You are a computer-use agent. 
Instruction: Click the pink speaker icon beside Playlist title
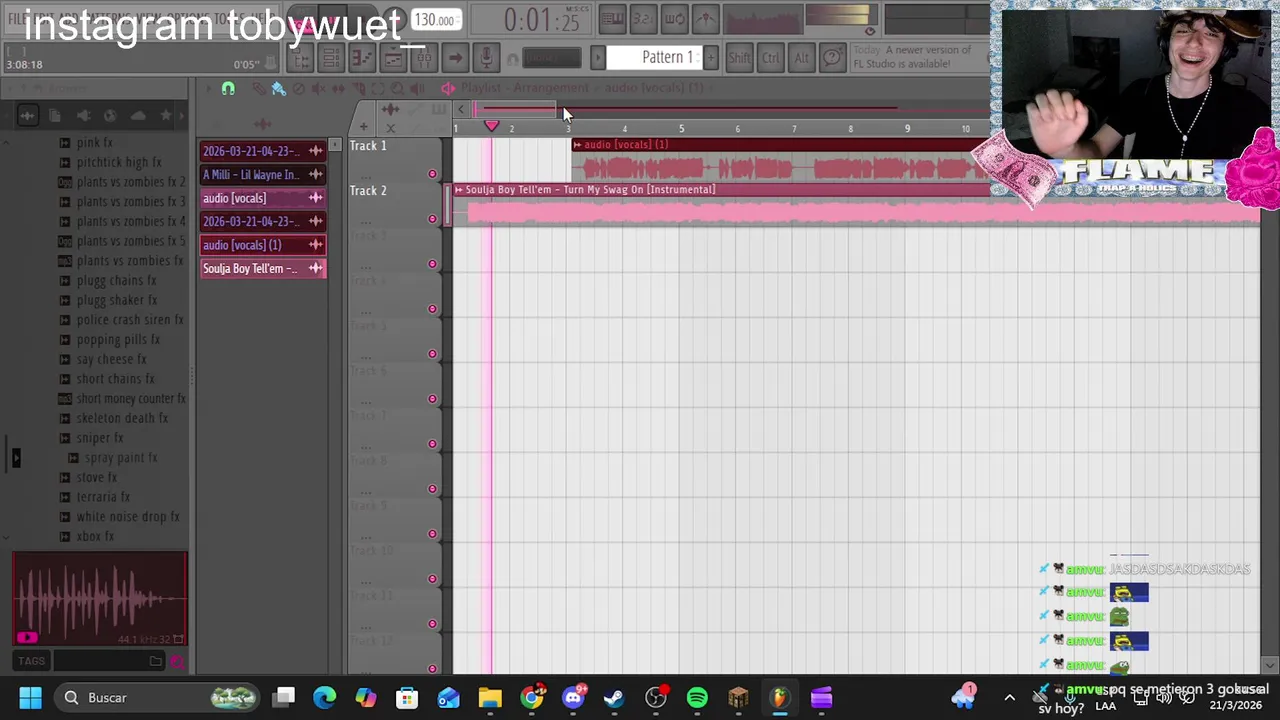click(448, 89)
